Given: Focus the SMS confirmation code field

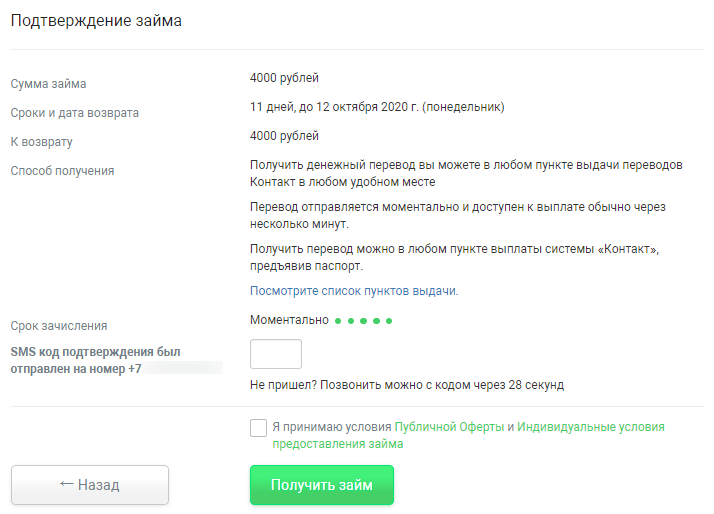Looking at the screenshot, I should point(275,354).
